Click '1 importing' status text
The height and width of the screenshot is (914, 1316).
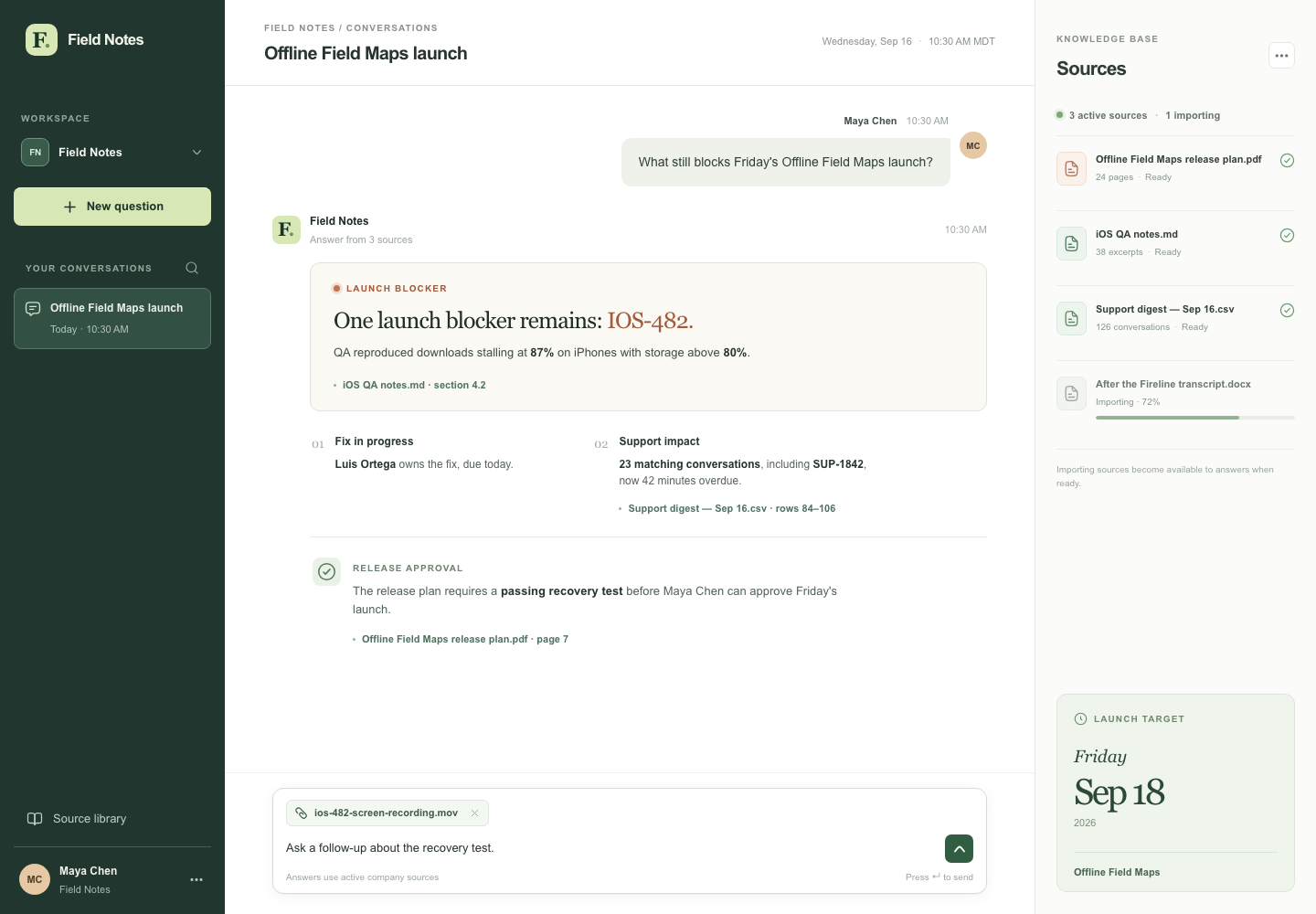tap(1193, 115)
